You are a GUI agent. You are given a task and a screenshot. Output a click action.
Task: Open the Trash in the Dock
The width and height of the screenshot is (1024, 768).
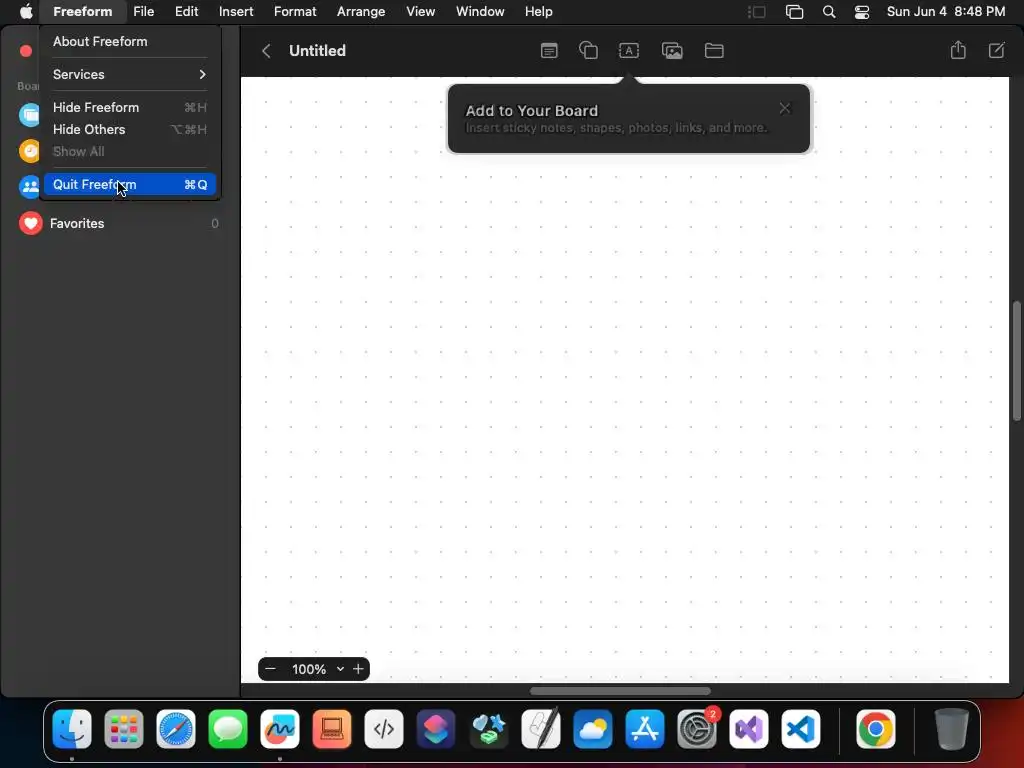pyautogui.click(x=951, y=729)
